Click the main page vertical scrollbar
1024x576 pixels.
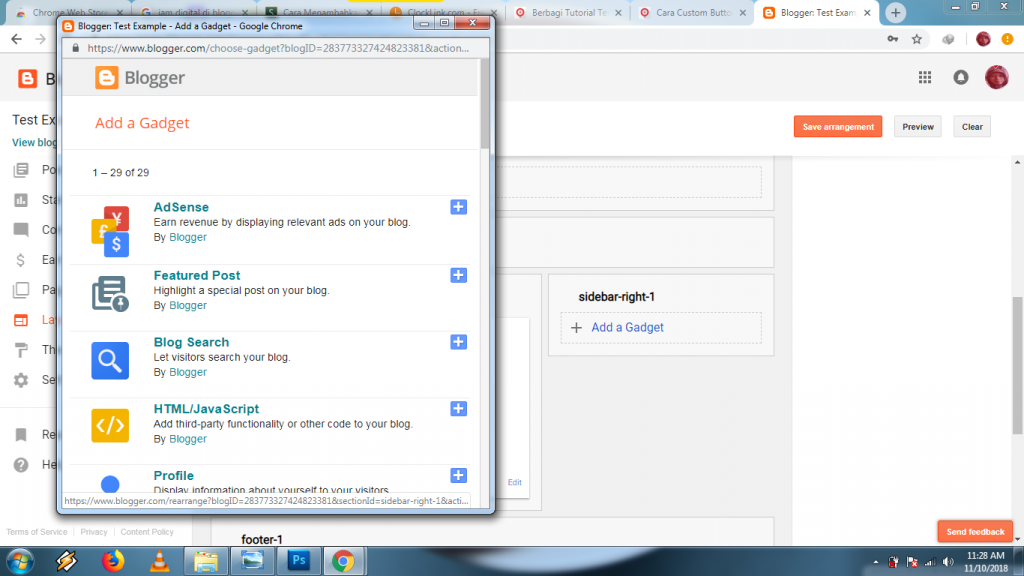pos(1017,365)
